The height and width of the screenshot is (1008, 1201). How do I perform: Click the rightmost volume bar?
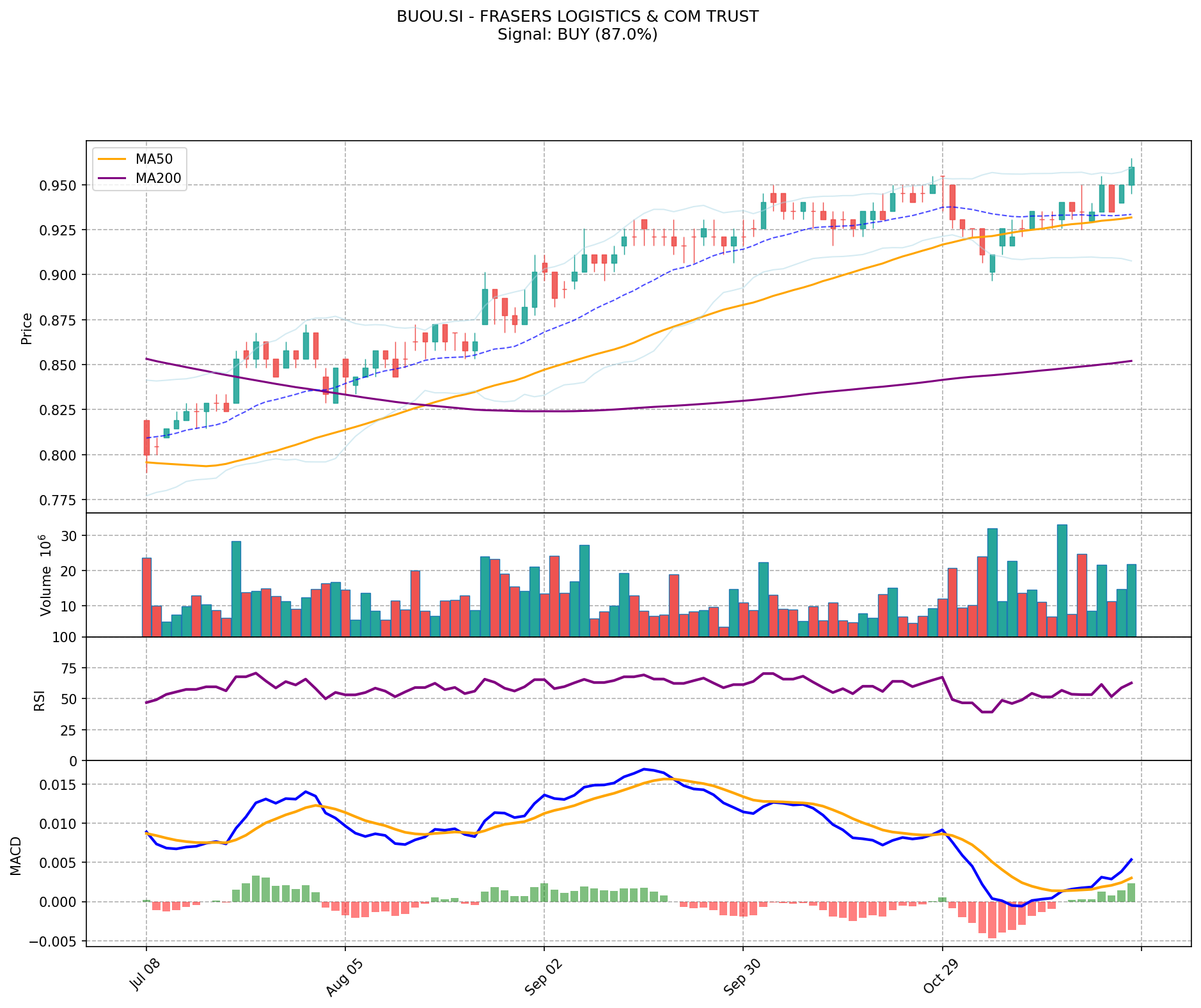pyautogui.click(x=1131, y=600)
